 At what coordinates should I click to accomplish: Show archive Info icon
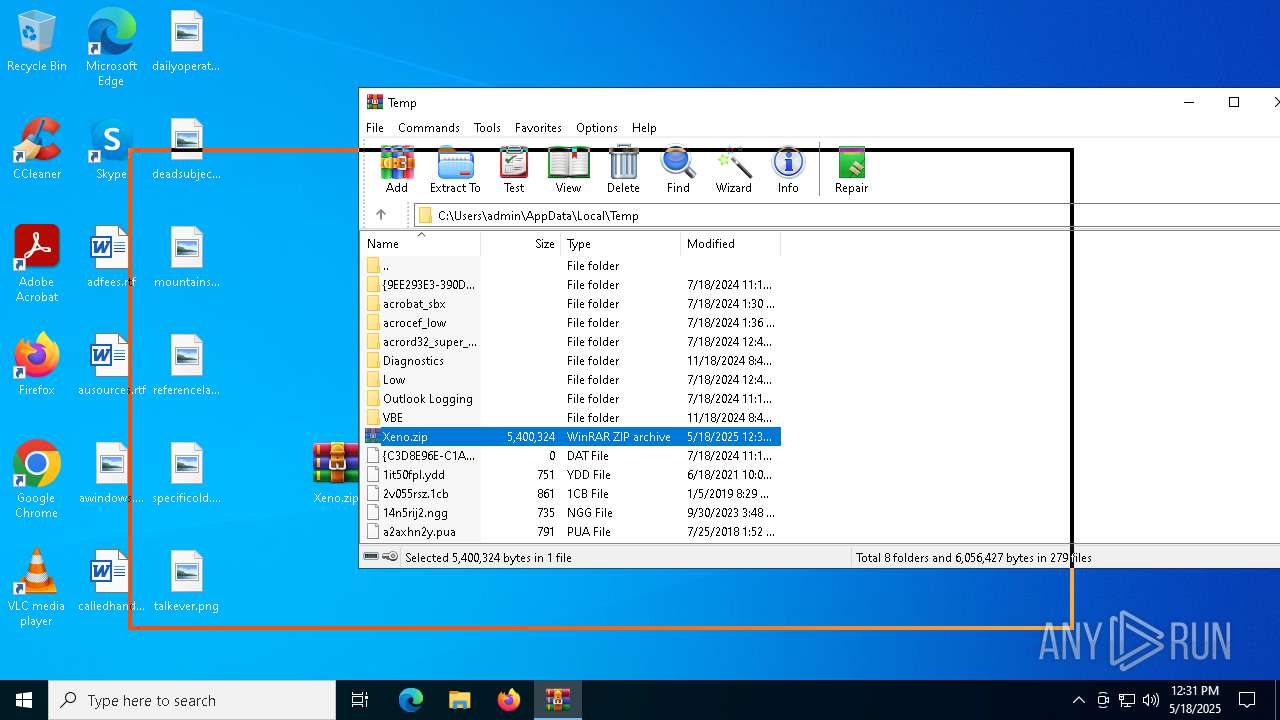[x=788, y=169]
